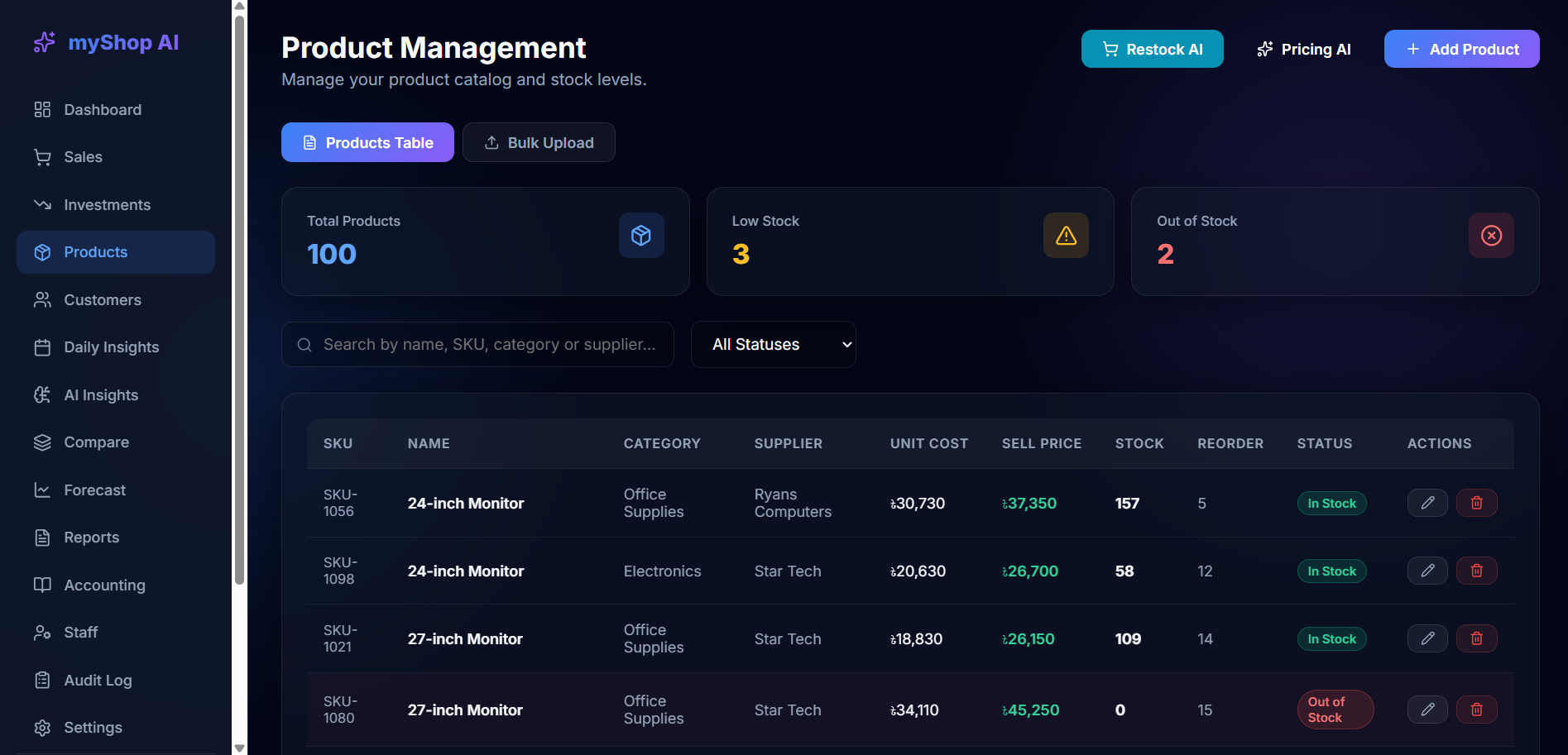Image resolution: width=1568 pixels, height=755 pixels.
Task: Click the myShop AI sparkle logo
Action: coord(44,42)
